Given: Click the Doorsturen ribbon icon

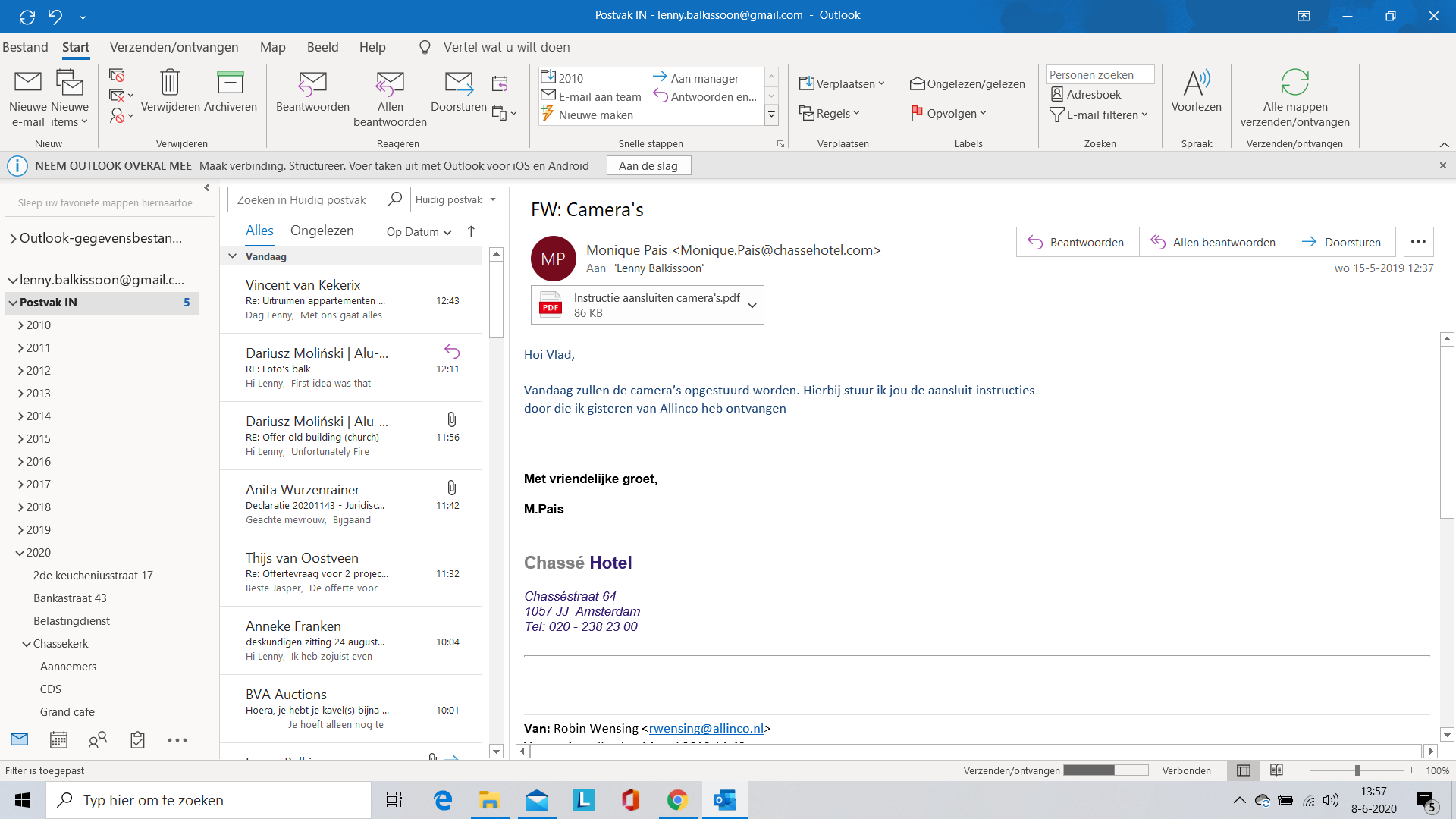Looking at the screenshot, I should pyautogui.click(x=458, y=83).
